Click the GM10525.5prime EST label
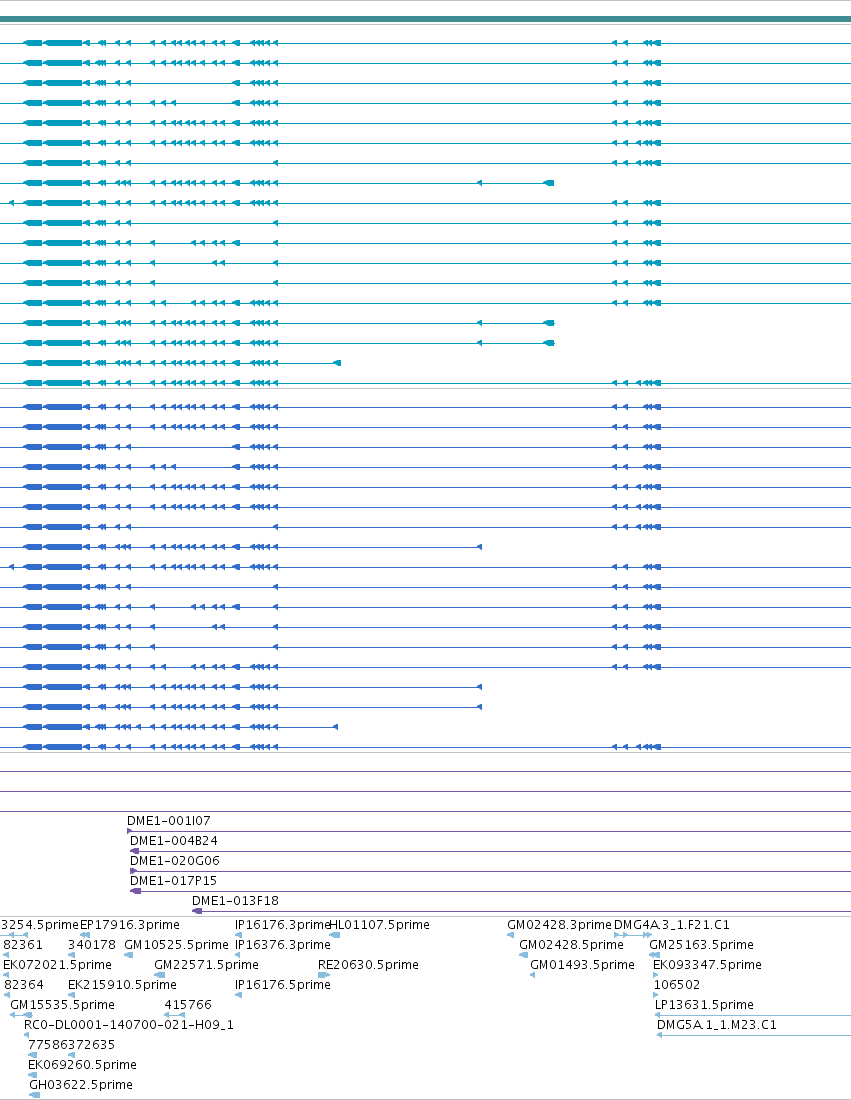Image resolution: width=851 pixels, height=1100 pixels. pyautogui.click(x=176, y=944)
